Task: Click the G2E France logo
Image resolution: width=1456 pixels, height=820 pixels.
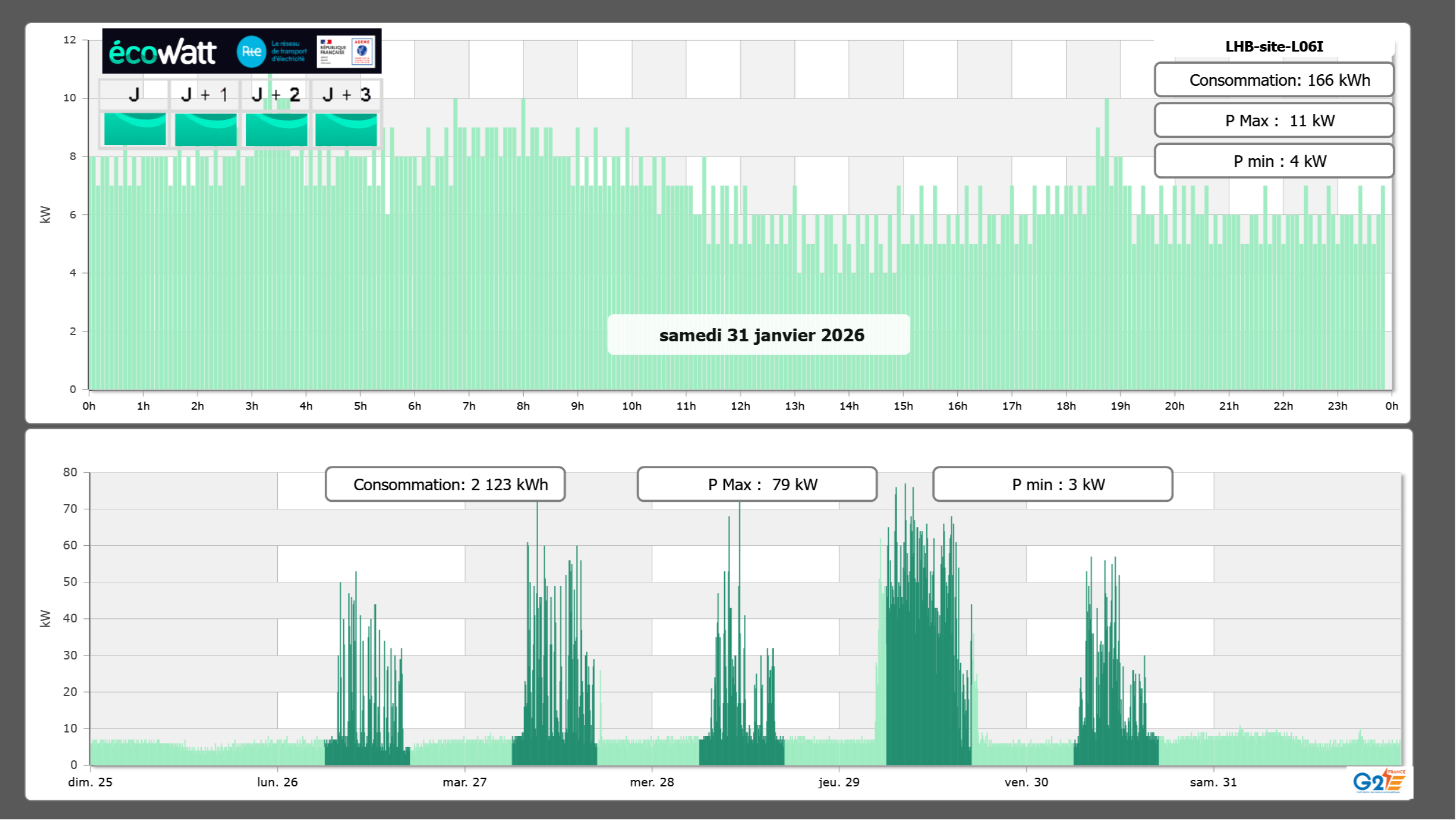Action: coord(1378,781)
